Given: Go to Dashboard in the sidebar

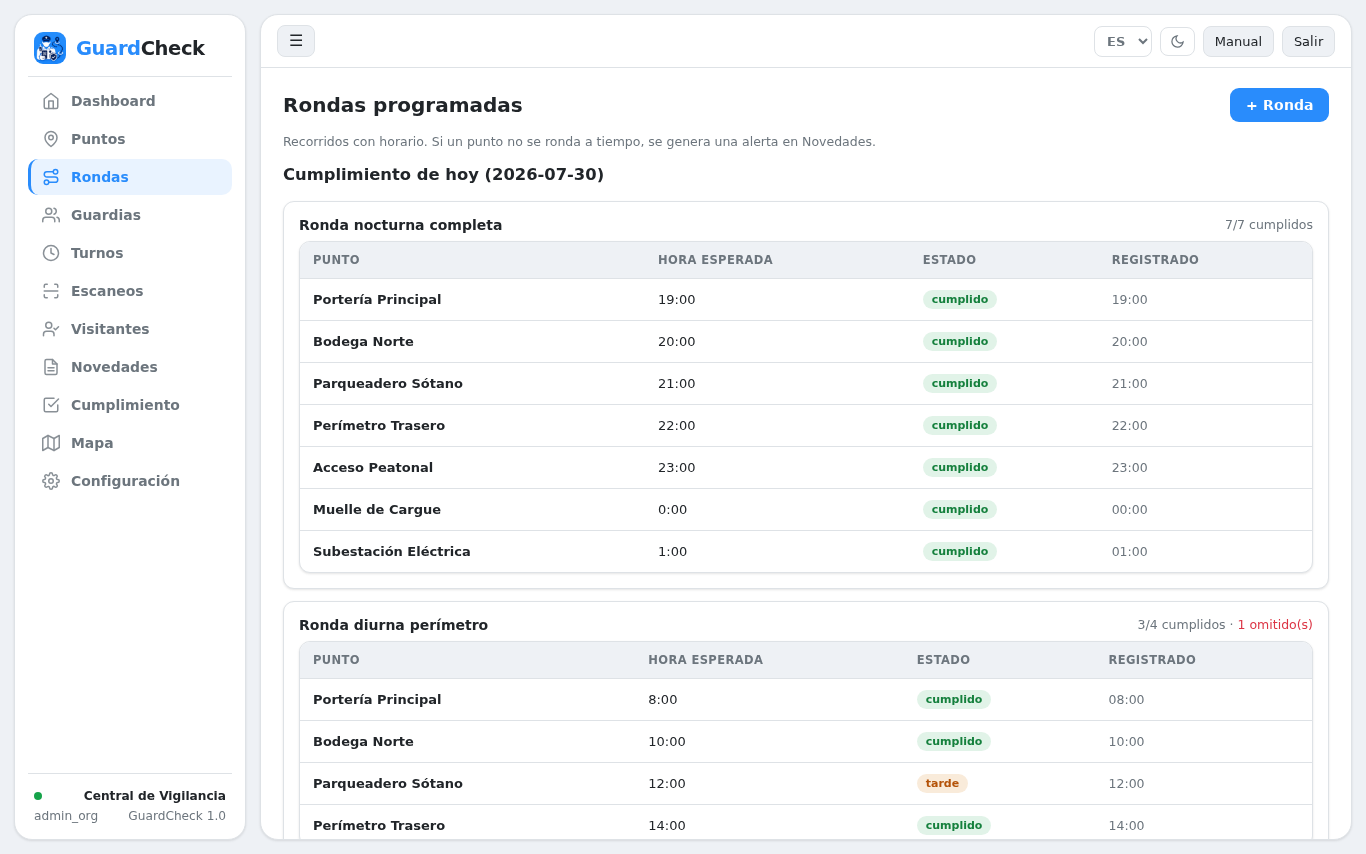Looking at the screenshot, I should 130,101.
